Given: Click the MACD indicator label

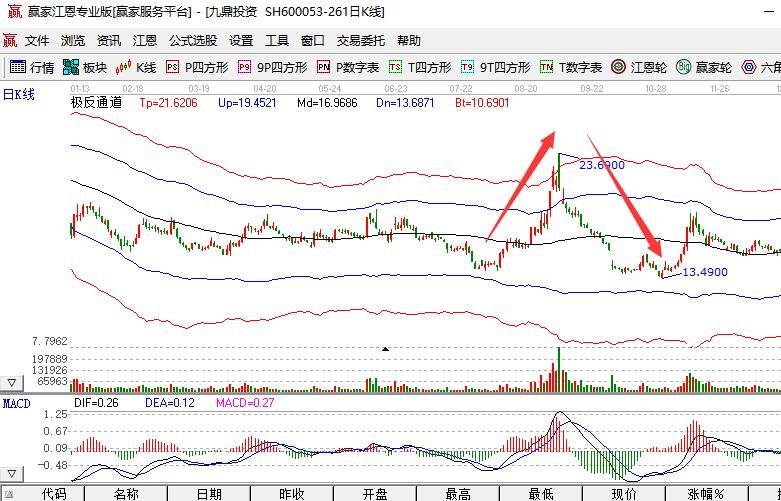Looking at the screenshot, I should click(16, 403).
